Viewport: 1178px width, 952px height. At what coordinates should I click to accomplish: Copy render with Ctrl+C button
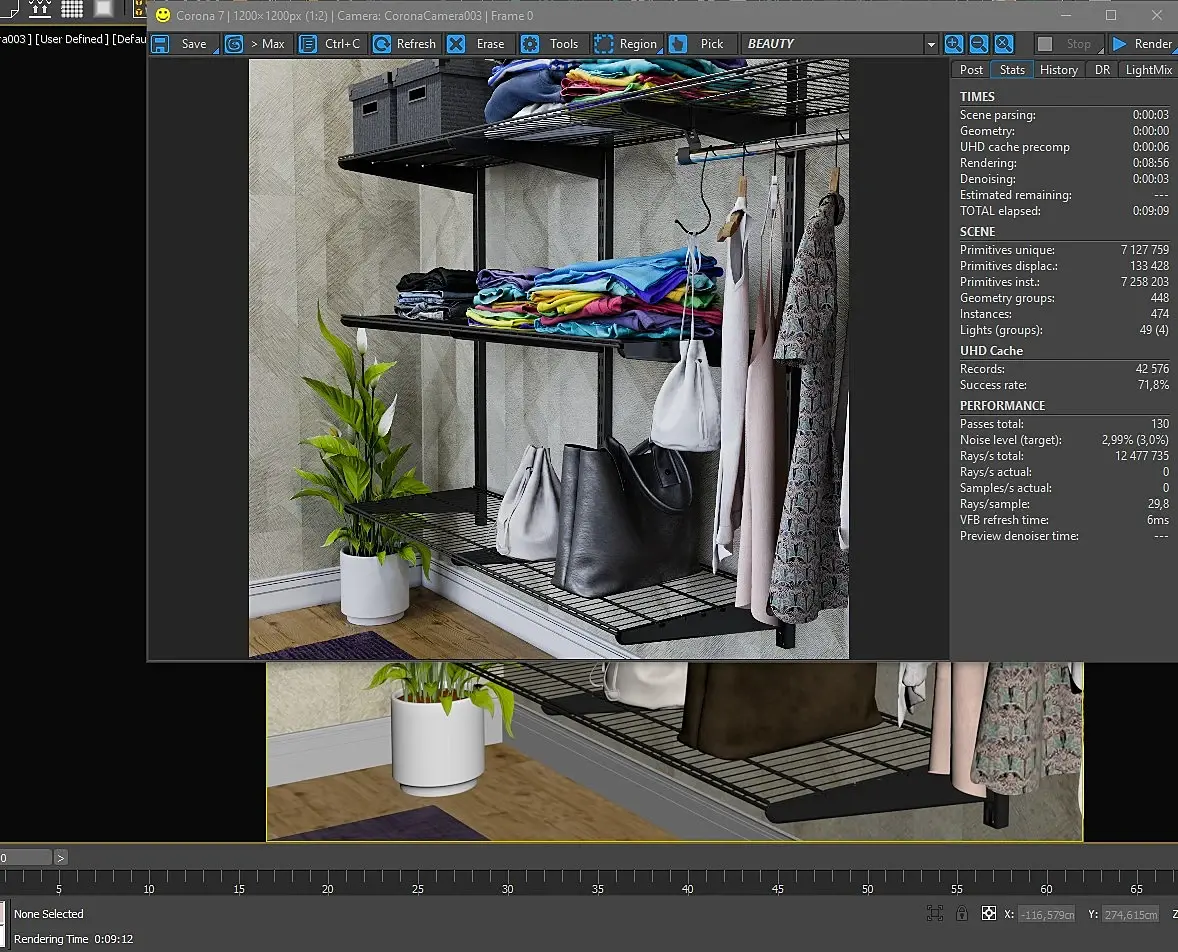(332, 44)
